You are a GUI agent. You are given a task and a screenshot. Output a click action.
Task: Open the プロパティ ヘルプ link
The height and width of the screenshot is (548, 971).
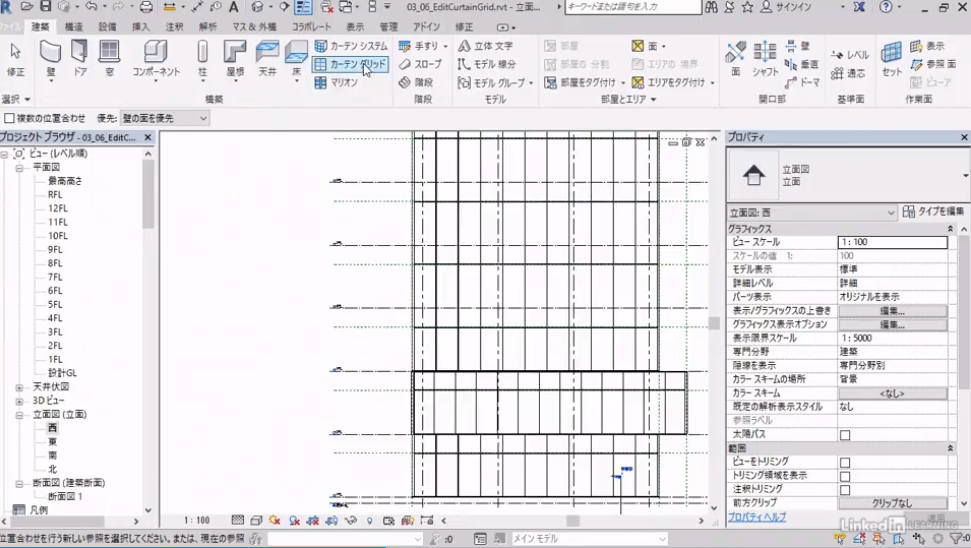coord(757,517)
